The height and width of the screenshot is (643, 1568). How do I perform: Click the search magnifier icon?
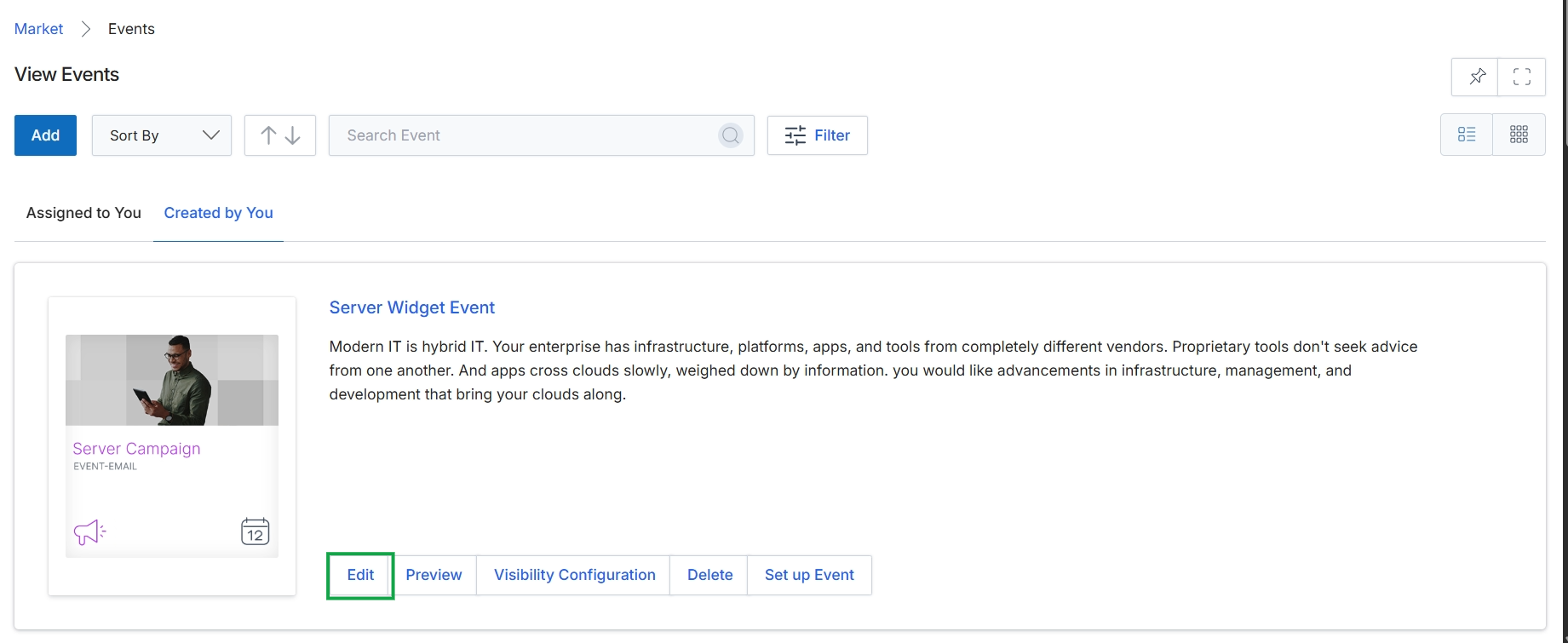tap(731, 135)
